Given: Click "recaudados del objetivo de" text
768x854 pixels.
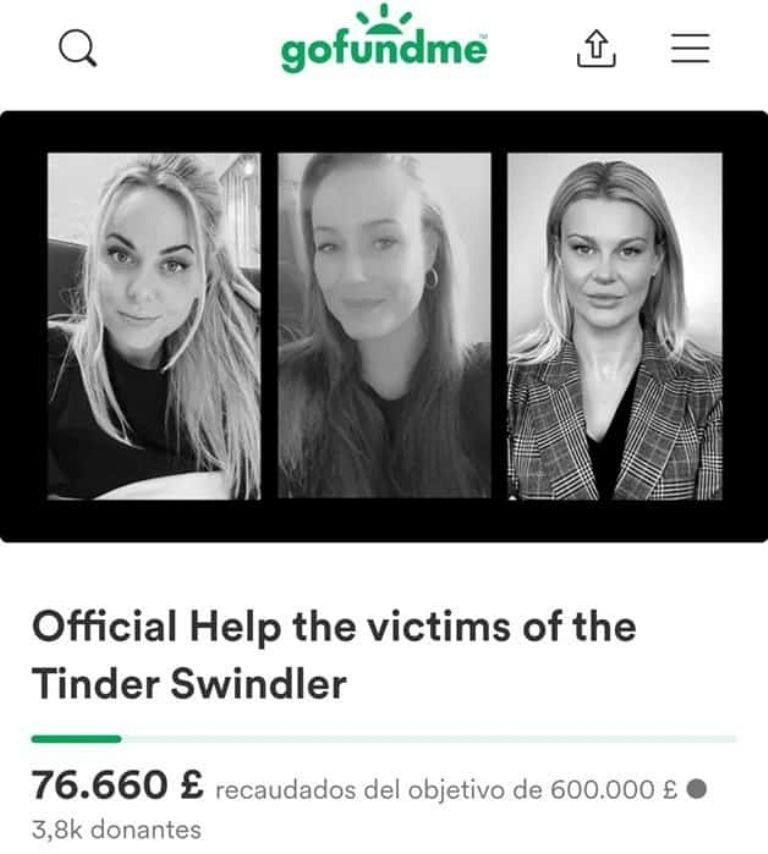Looking at the screenshot, I should (379, 790).
